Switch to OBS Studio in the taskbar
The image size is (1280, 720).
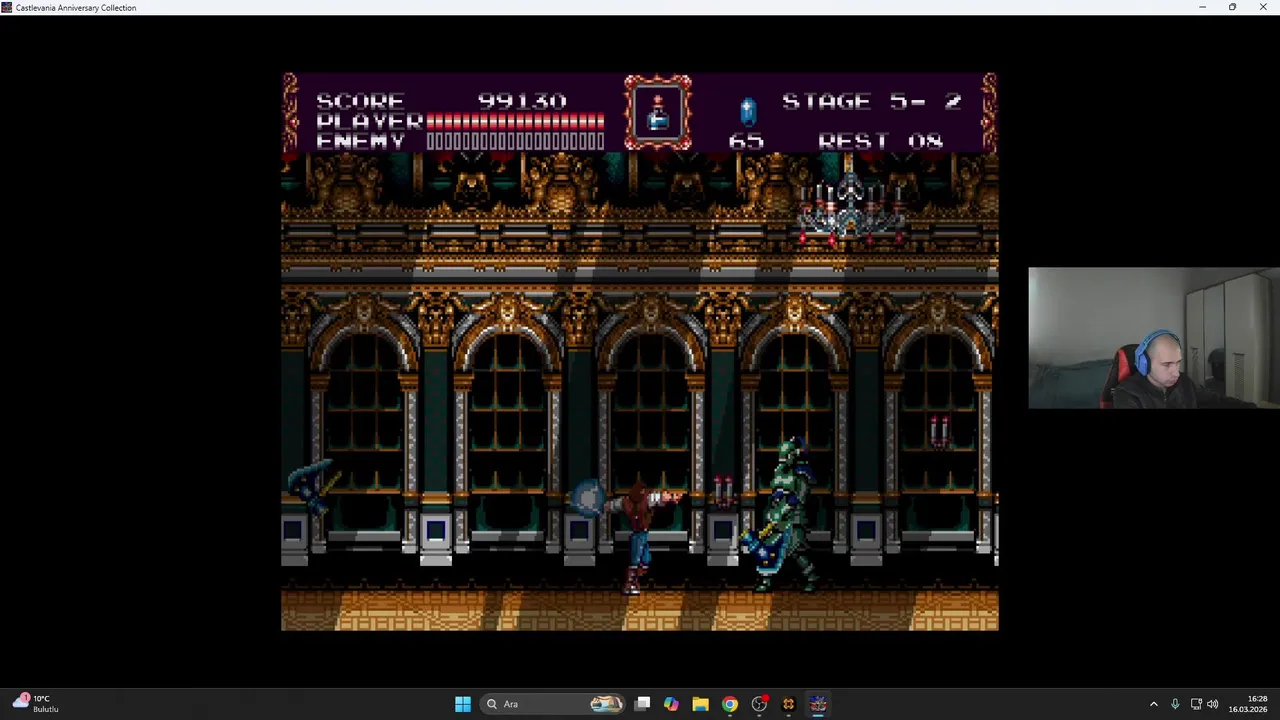point(759,704)
